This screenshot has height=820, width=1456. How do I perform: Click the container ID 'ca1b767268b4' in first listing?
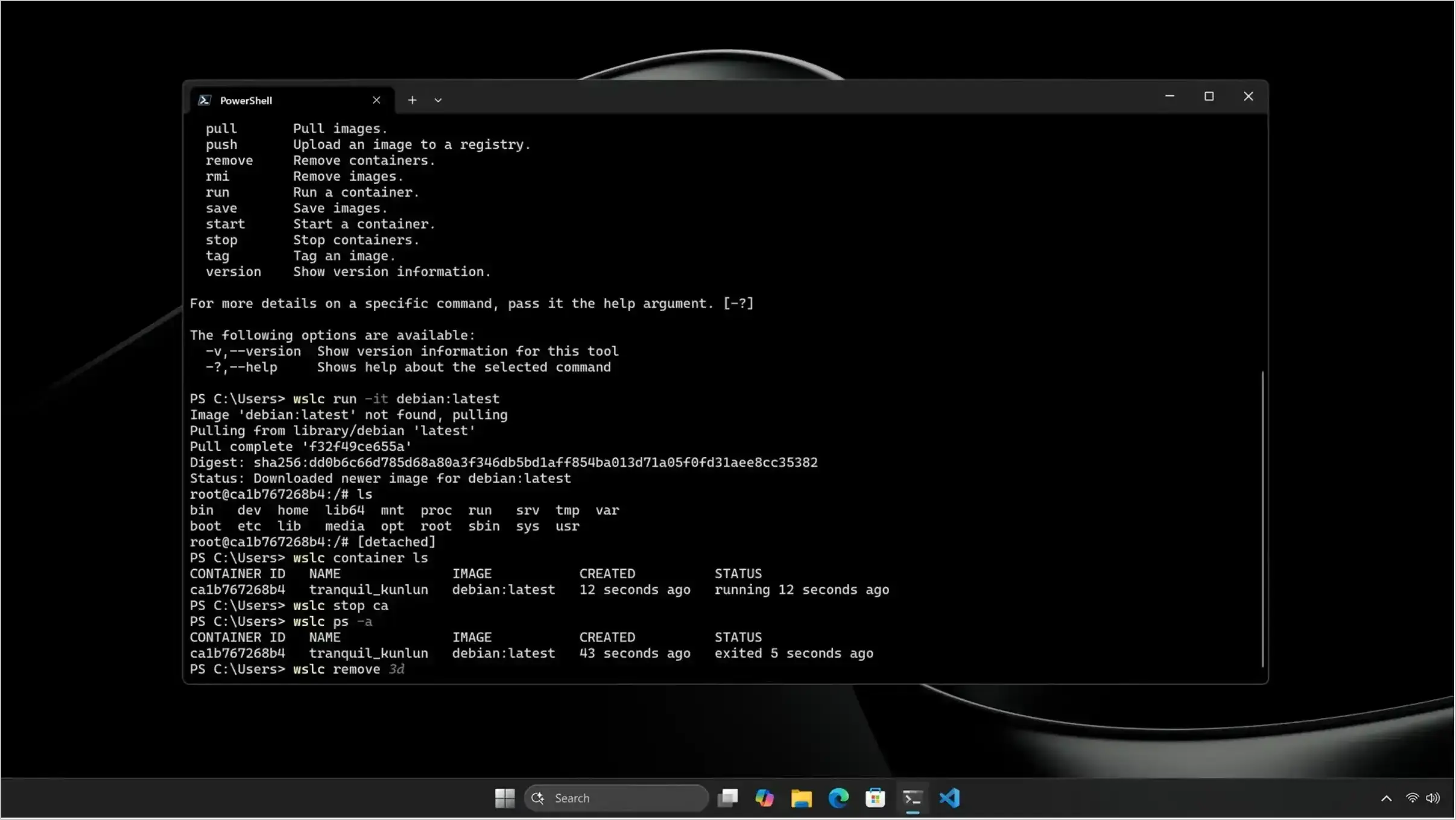(238, 590)
